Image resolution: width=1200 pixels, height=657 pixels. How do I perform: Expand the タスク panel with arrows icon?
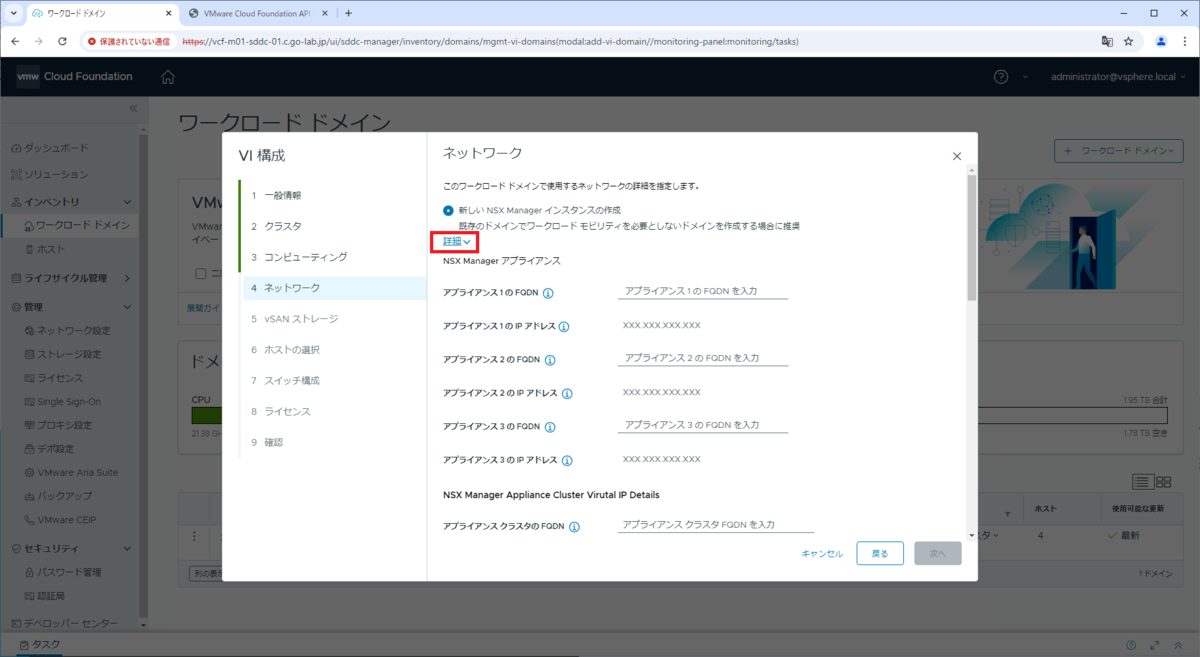pyautogui.click(x=1154, y=645)
